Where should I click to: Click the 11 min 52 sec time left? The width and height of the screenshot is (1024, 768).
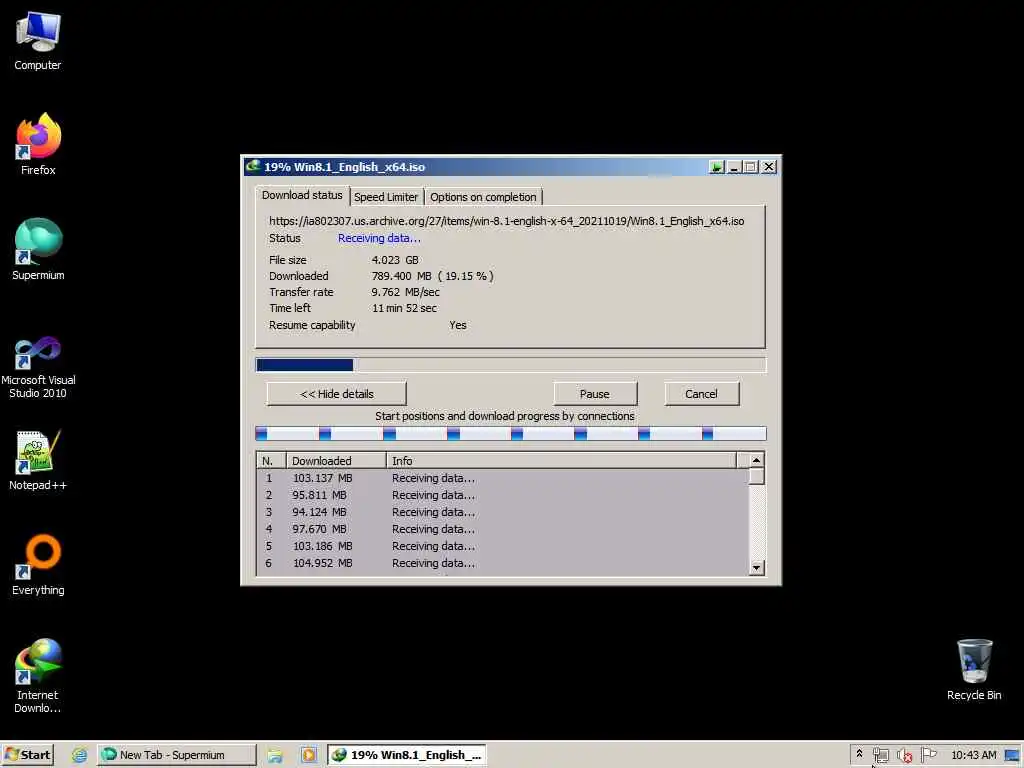pyautogui.click(x=404, y=308)
